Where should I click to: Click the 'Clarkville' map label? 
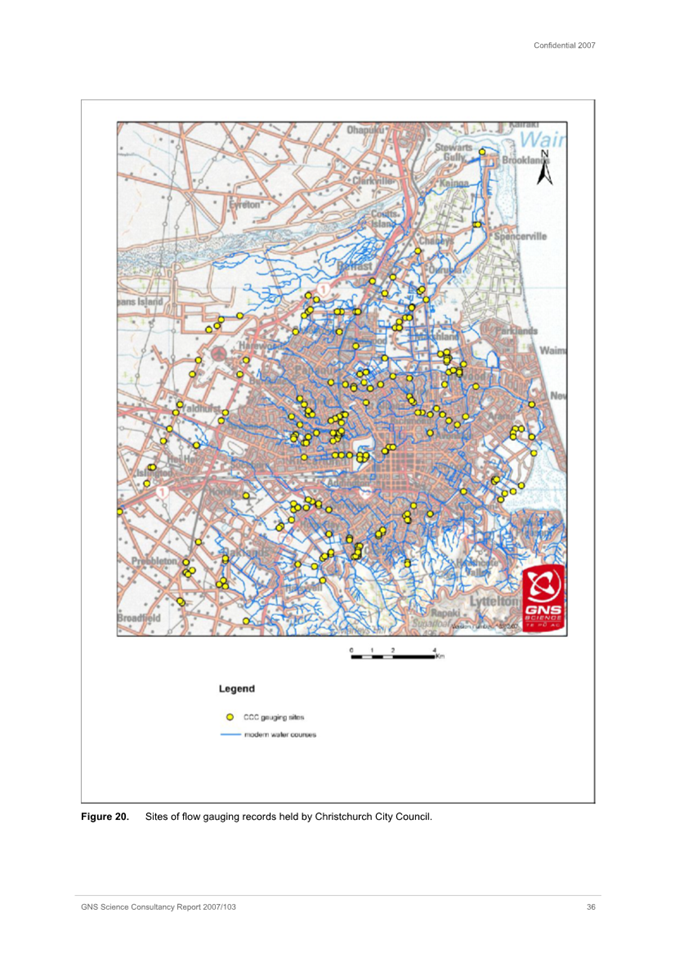pos(372,181)
